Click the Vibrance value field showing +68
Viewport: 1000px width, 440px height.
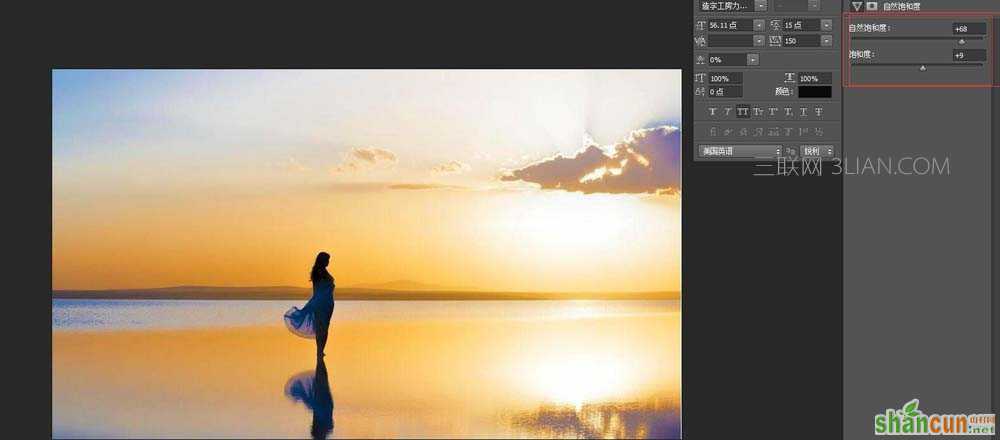pos(969,29)
